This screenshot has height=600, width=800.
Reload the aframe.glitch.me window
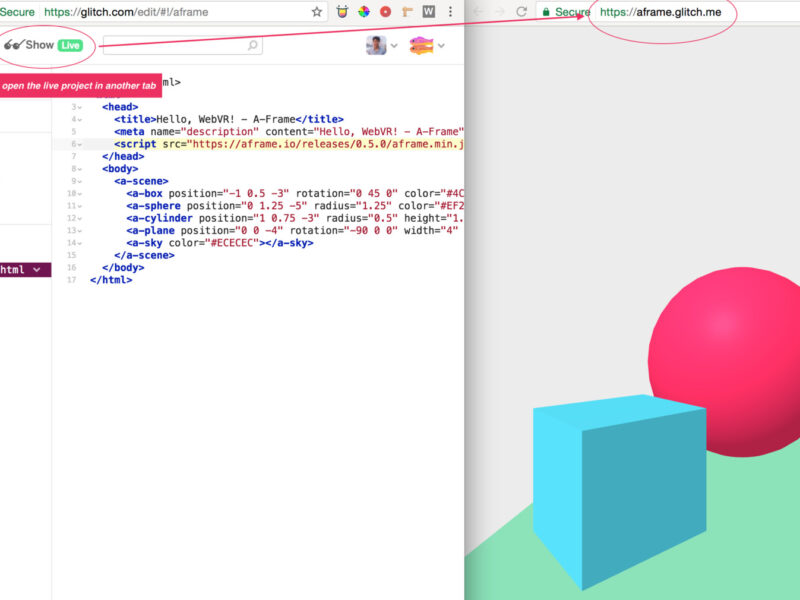click(x=521, y=11)
